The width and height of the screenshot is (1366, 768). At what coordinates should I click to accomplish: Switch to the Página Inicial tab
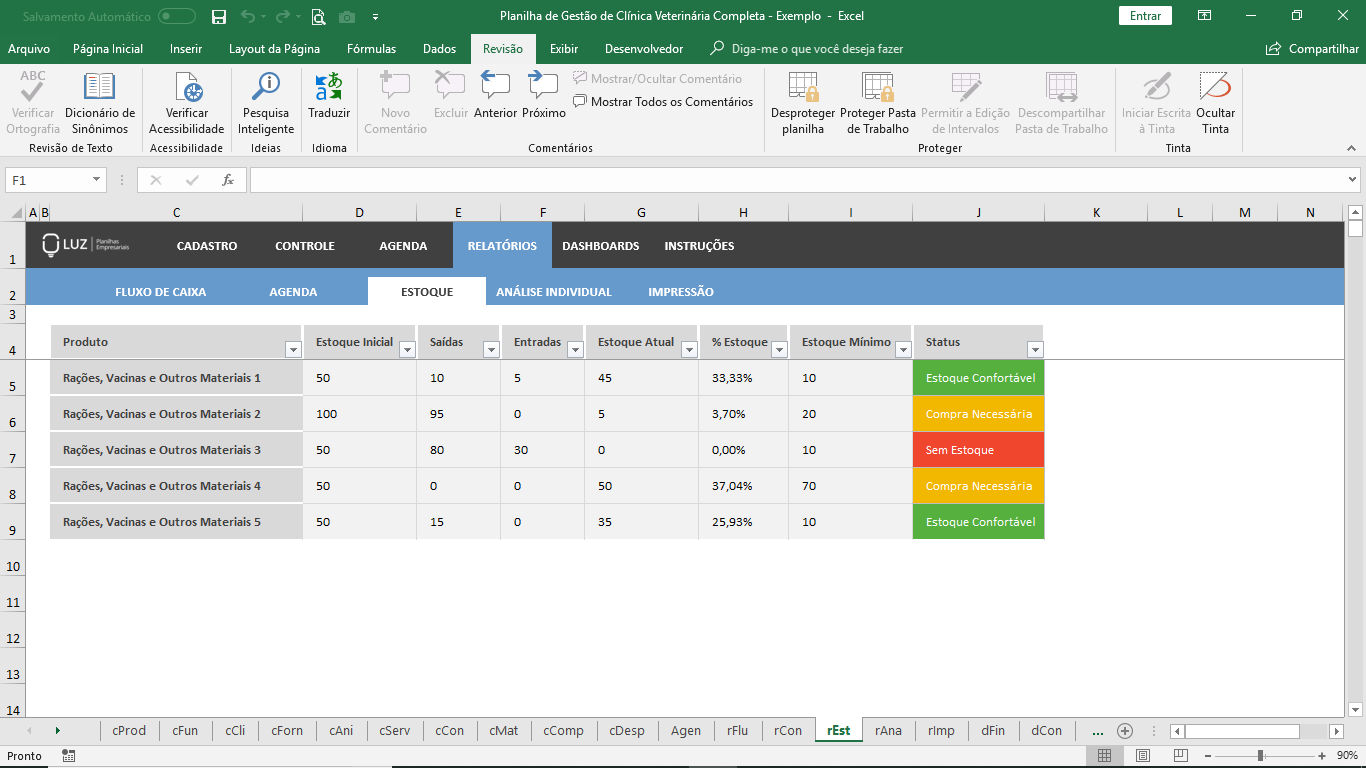pyautogui.click(x=108, y=49)
